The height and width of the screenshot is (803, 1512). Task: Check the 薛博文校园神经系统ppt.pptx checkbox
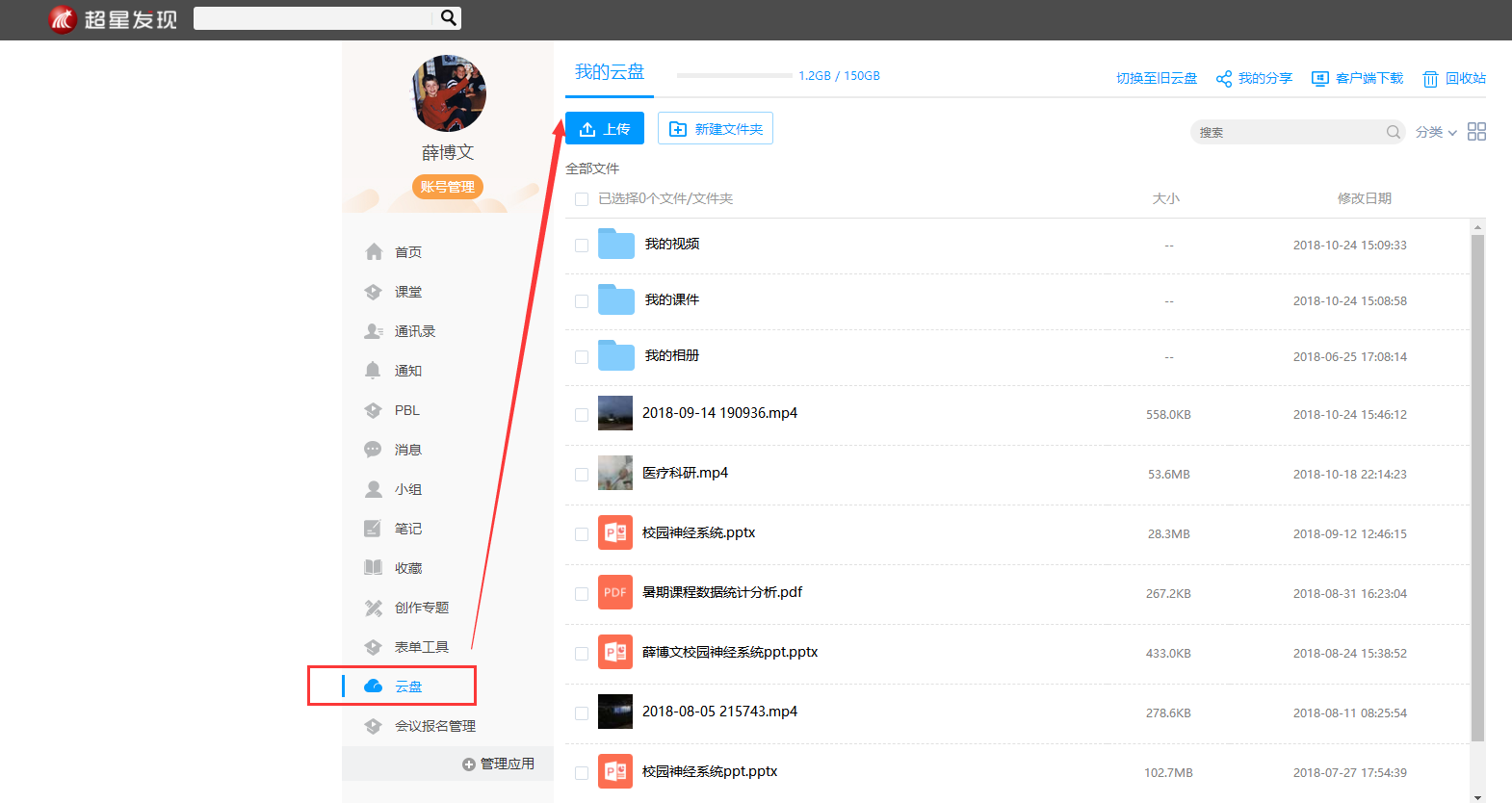point(582,654)
